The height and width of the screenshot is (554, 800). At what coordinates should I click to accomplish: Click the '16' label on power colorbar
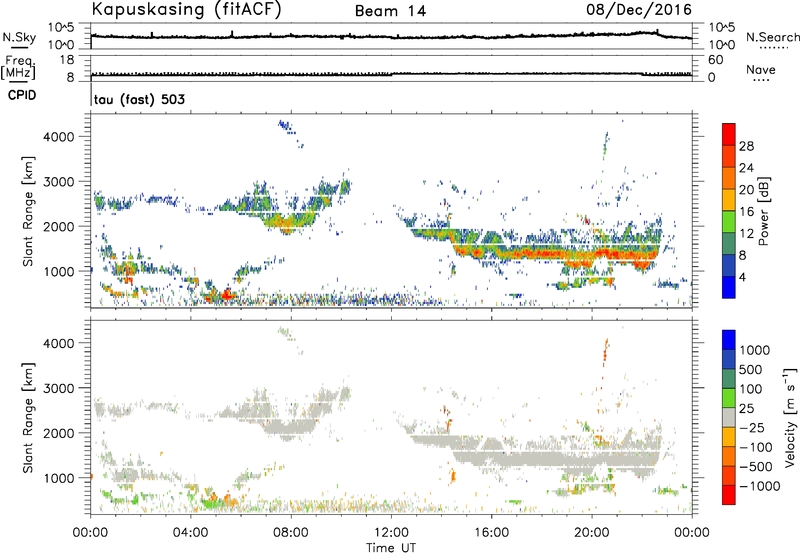[x=746, y=212]
